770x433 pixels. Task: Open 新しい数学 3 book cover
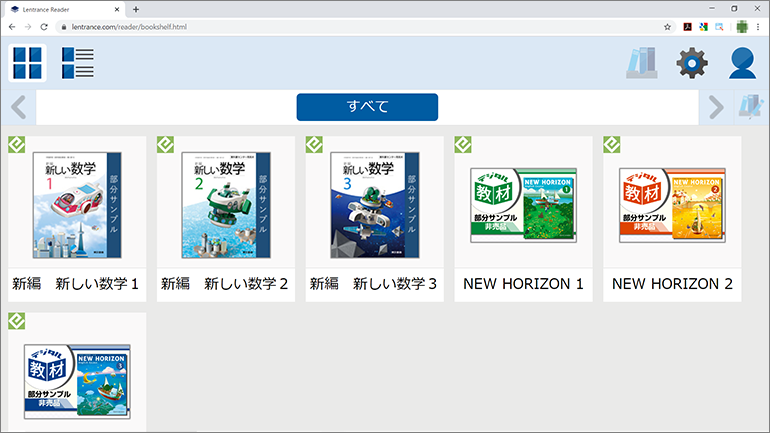(375, 205)
